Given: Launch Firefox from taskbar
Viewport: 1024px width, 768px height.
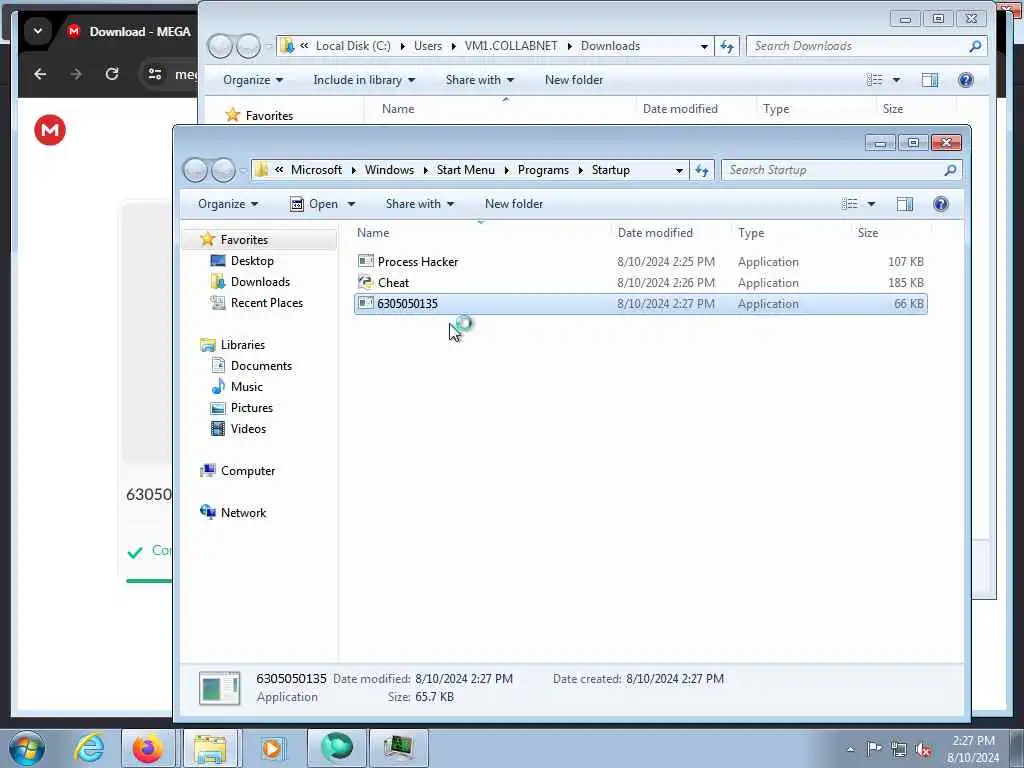Looking at the screenshot, I should pyautogui.click(x=148, y=748).
